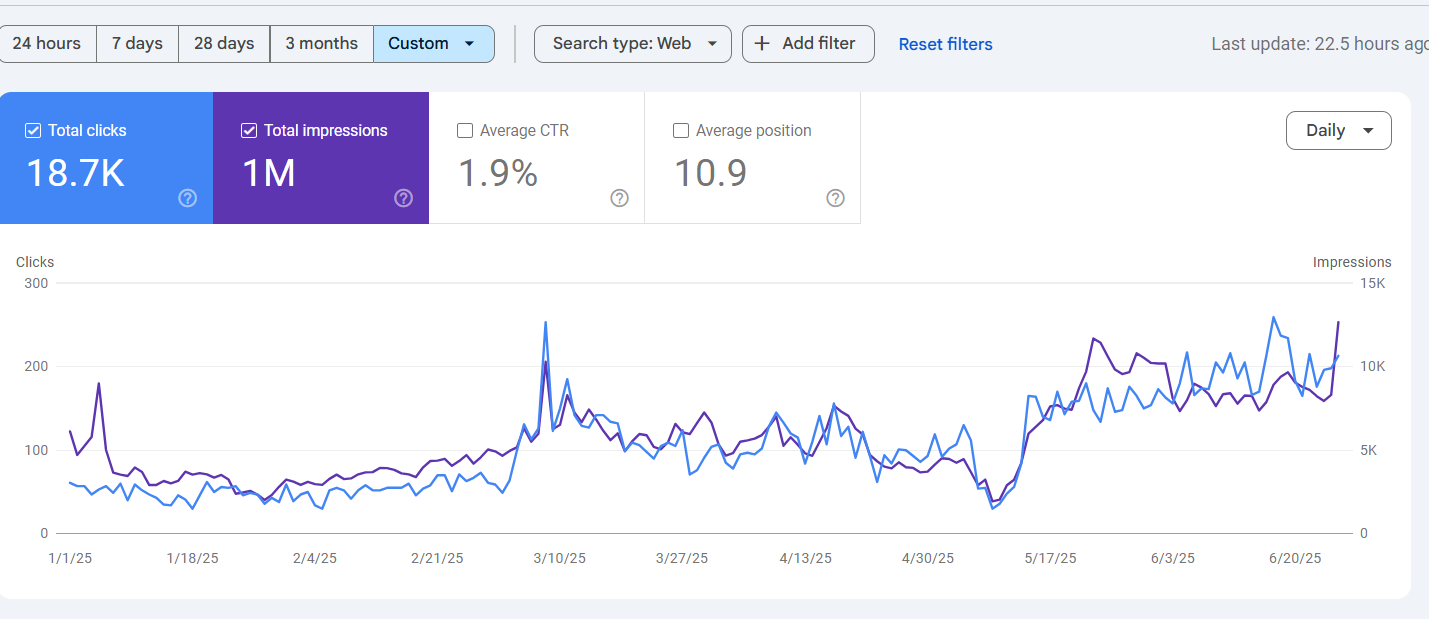This screenshot has width=1429, height=619.
Task: Click help icon on Total clicks card
Action: point(187,198)
